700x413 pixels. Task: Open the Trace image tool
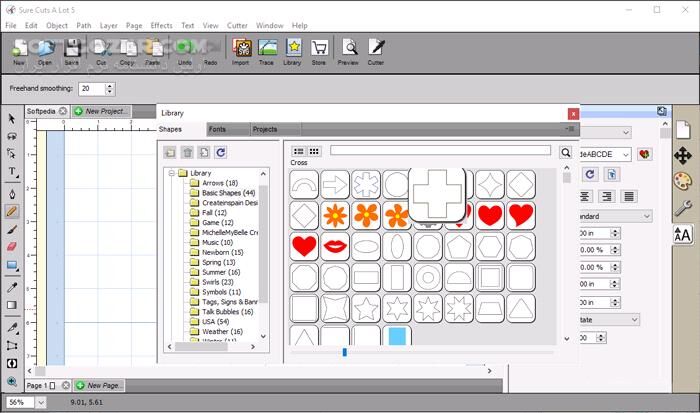click(267, 52)
